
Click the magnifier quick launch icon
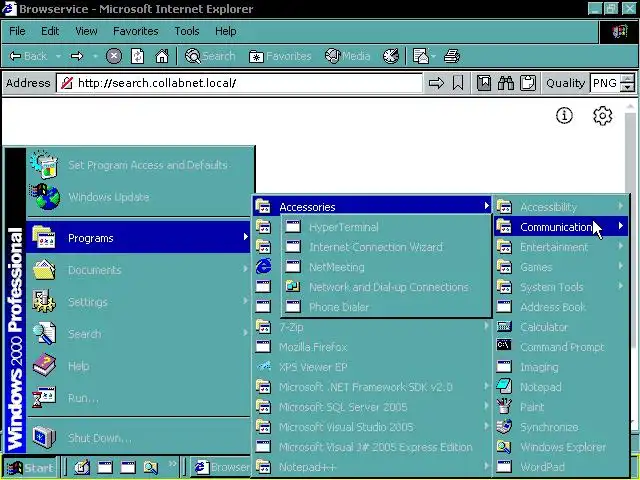pyautogui.click(x=151, y=467)
